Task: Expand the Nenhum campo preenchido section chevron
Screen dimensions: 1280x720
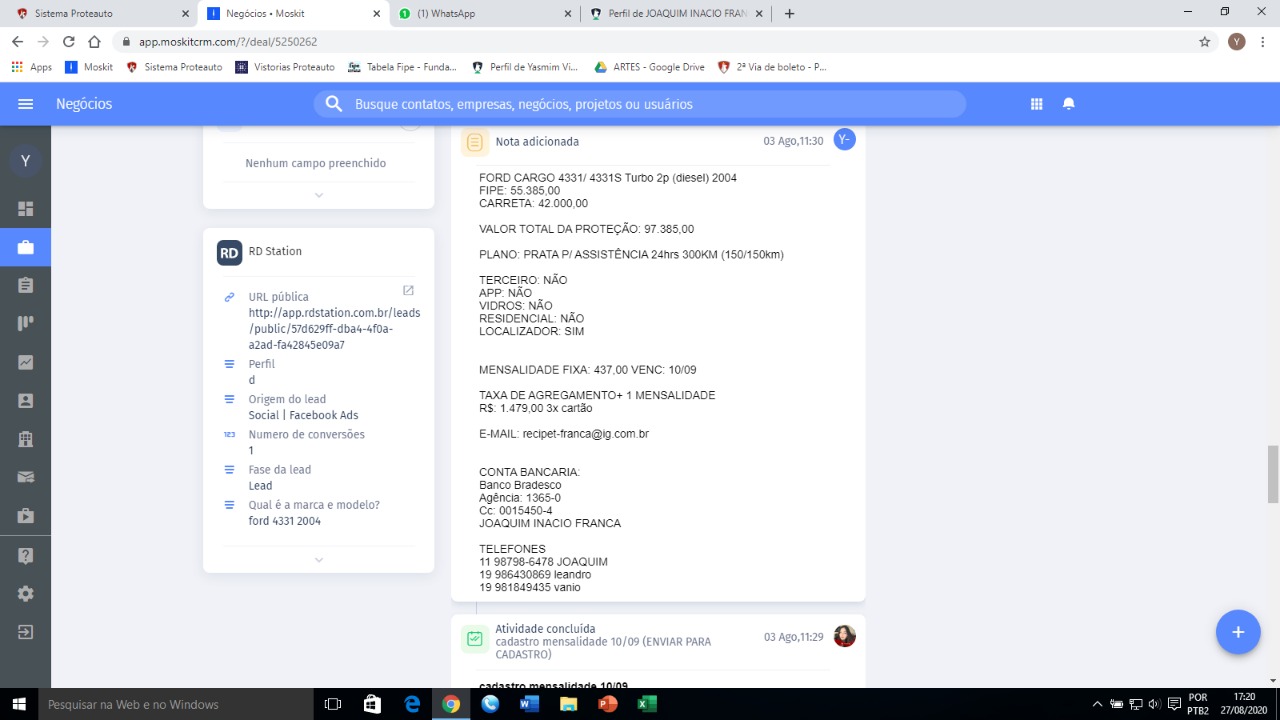Action: (319, 195)
